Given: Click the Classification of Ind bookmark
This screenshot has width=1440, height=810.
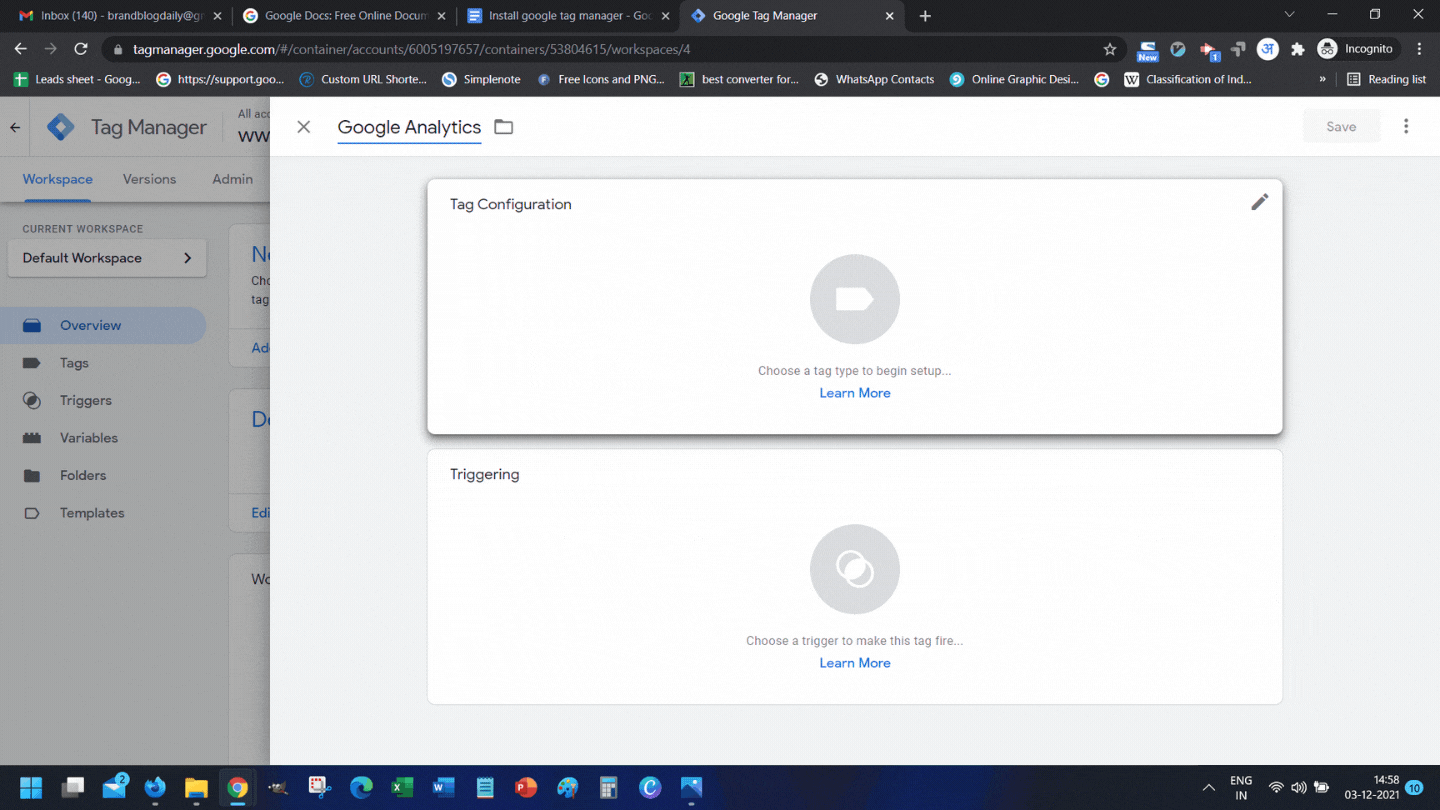Looking at the screenshot, I should (1187, 79).
